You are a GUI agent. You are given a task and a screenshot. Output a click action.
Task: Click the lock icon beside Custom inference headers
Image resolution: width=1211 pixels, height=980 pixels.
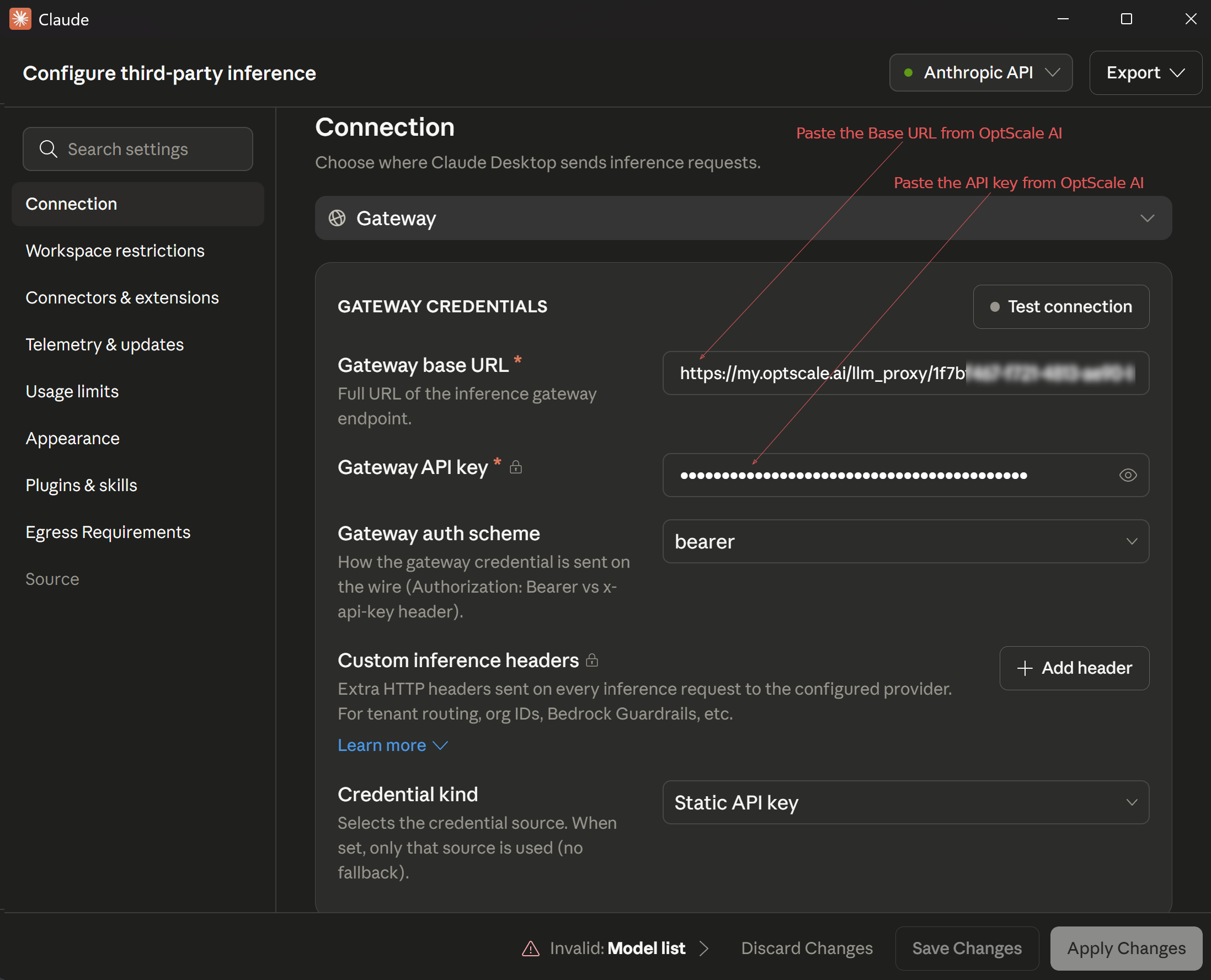(x=592, y=660)
